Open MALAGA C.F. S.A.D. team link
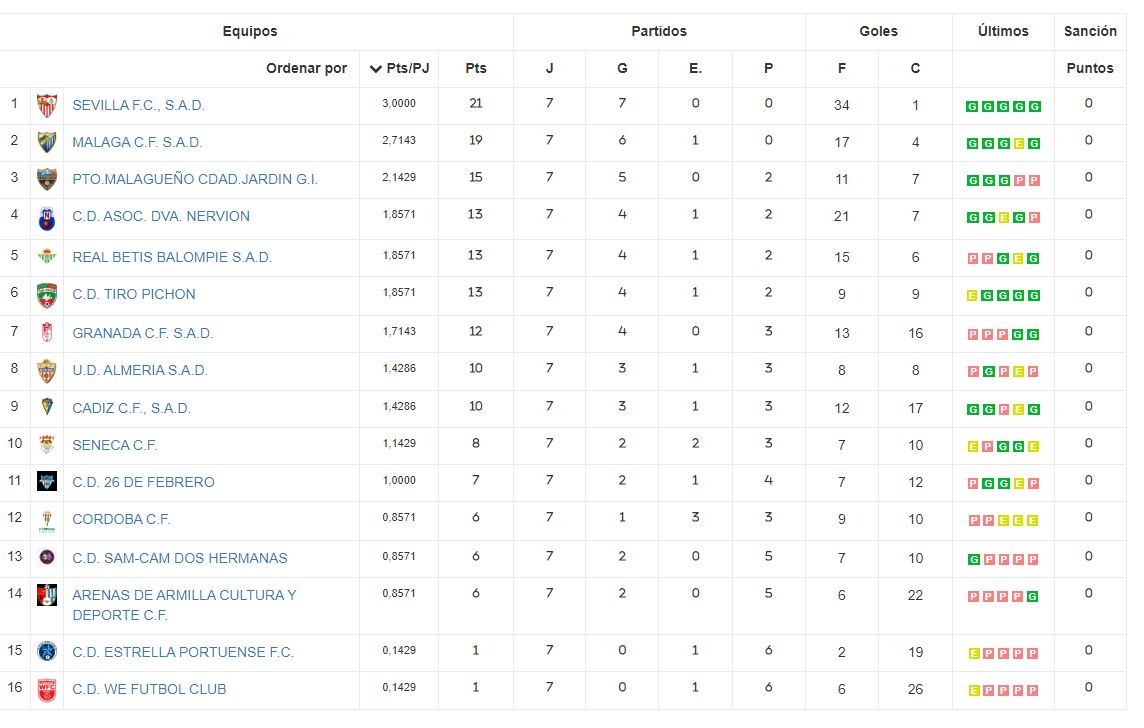Image resolution: width=1144 pixels, height=728 pixels. 137,142
